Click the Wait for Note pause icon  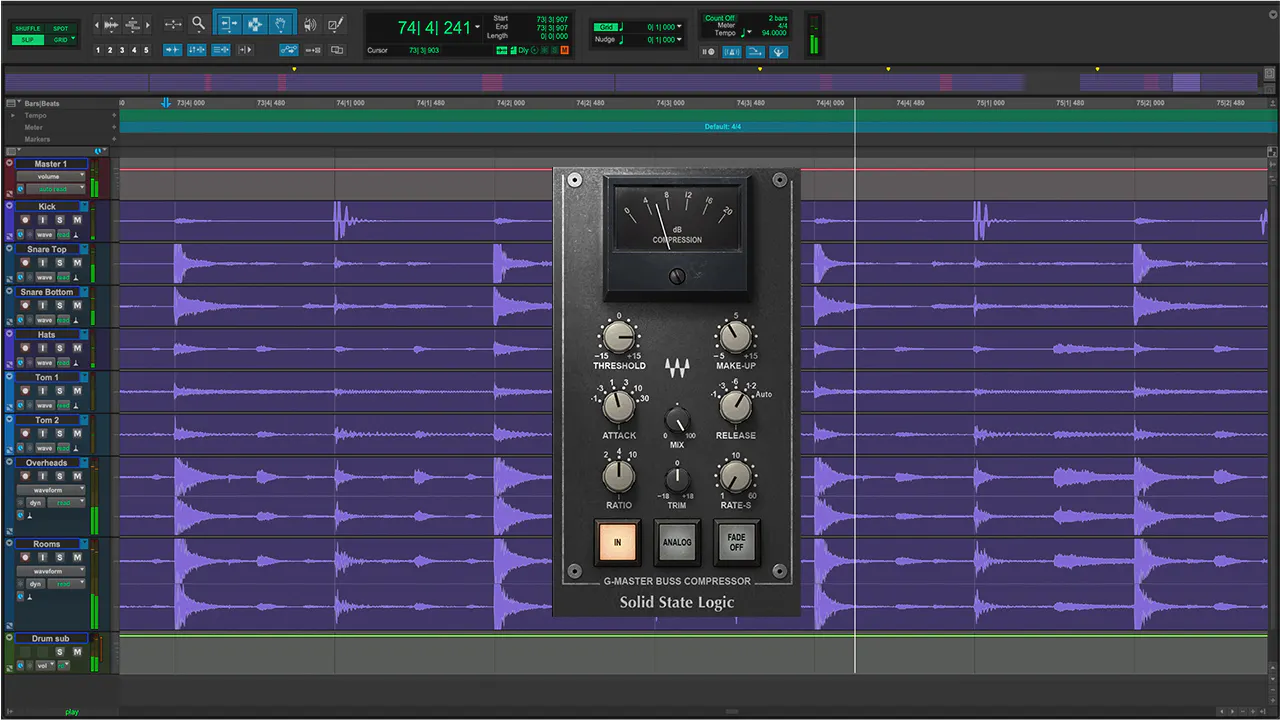708,52
